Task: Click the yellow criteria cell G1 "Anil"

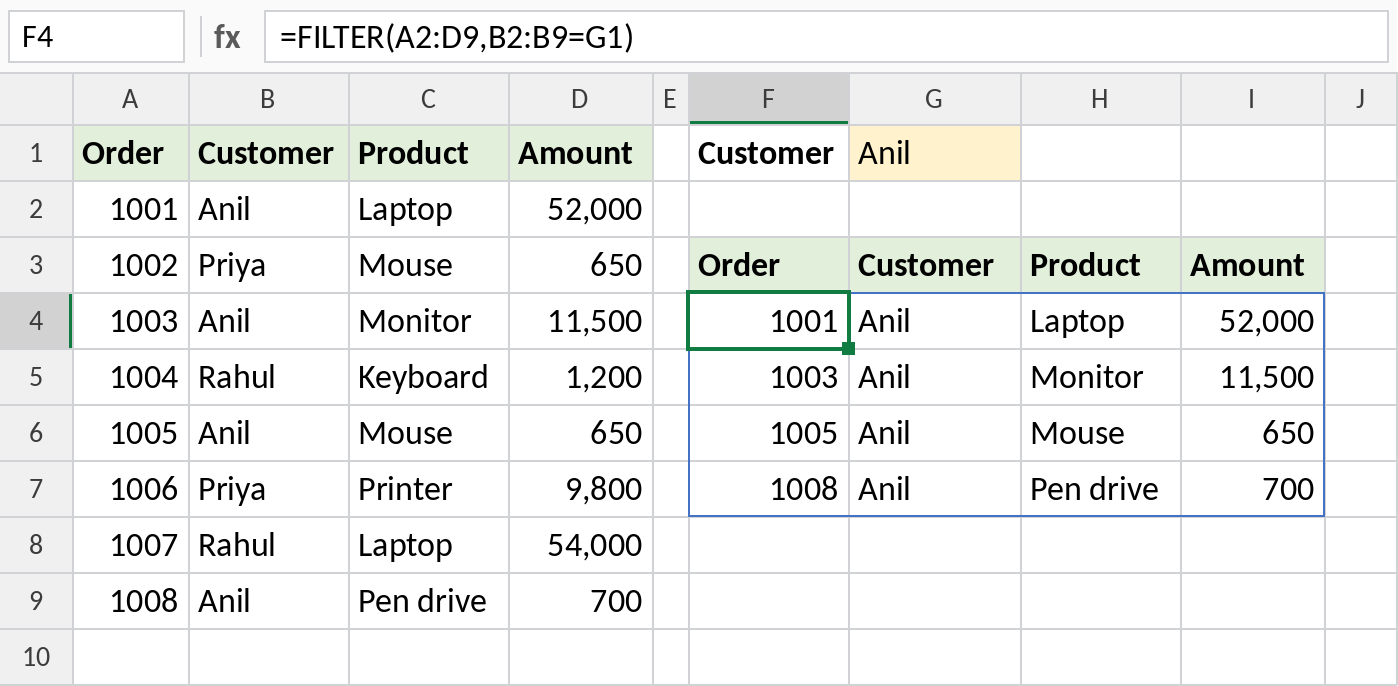Action: [x=935, y=153]
